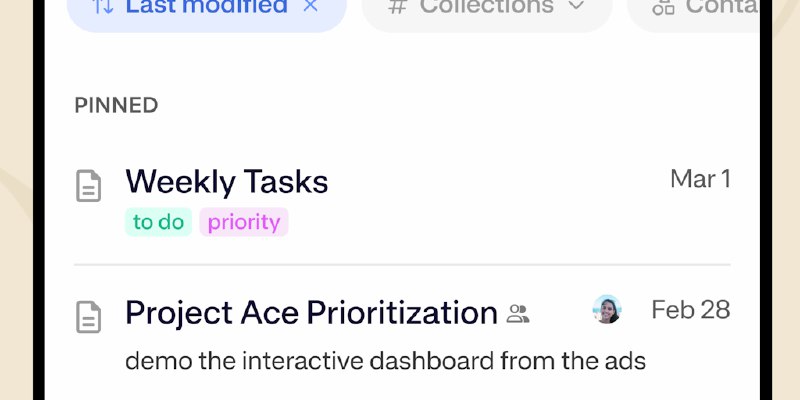Remove the Last modified filter with X
The height and width of the screenshot is (400, 800).
pyautogui.click(x=310, y=7)
